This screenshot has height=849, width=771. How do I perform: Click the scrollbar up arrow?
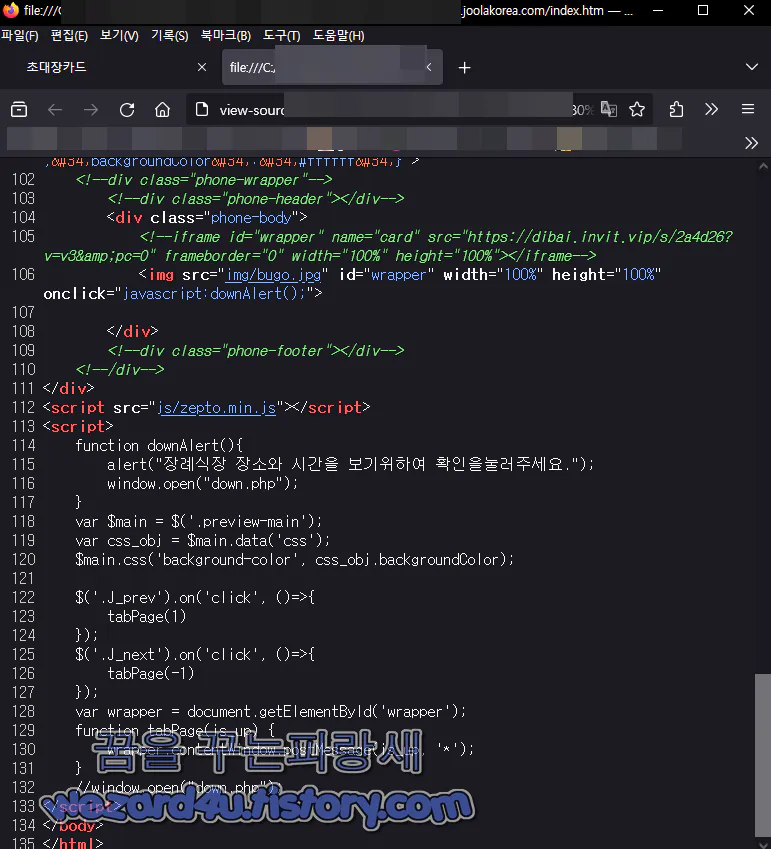tap(763, 166)
